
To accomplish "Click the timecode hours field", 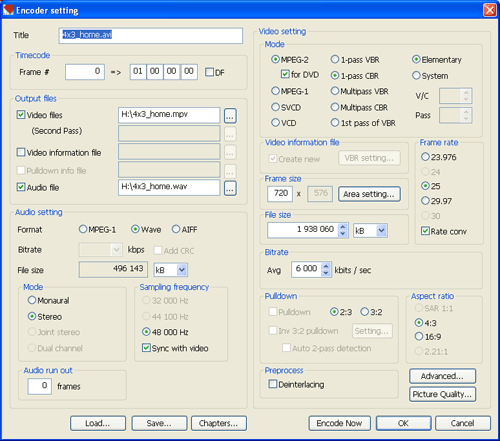I will tap(138, 72).
